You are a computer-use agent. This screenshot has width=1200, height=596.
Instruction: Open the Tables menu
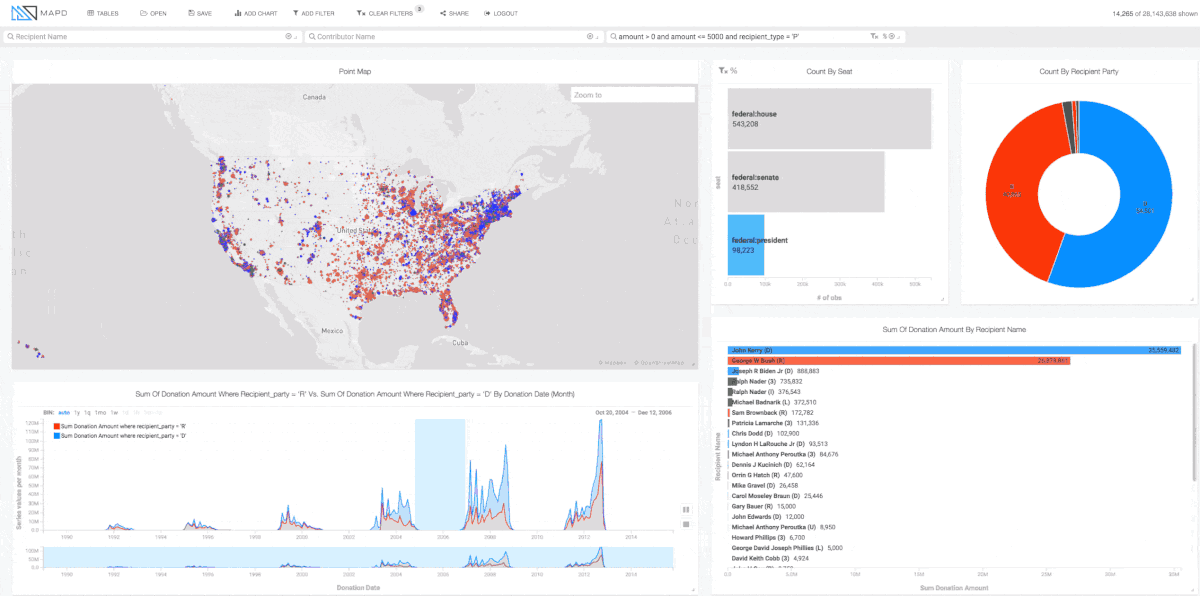103,13
